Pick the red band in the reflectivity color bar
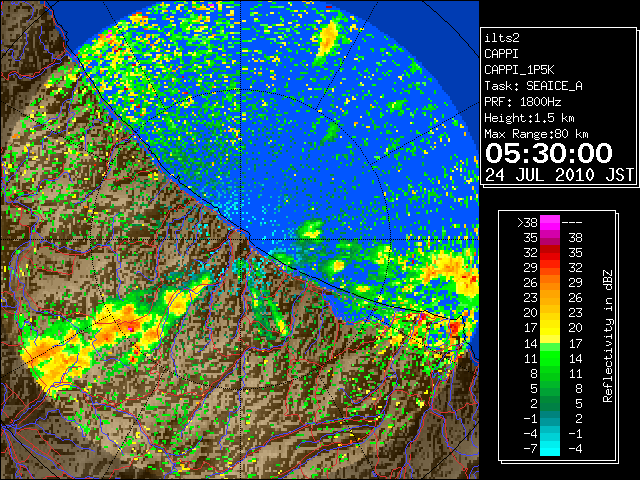This screenshot has width=640, height=480. pos(550,253)
